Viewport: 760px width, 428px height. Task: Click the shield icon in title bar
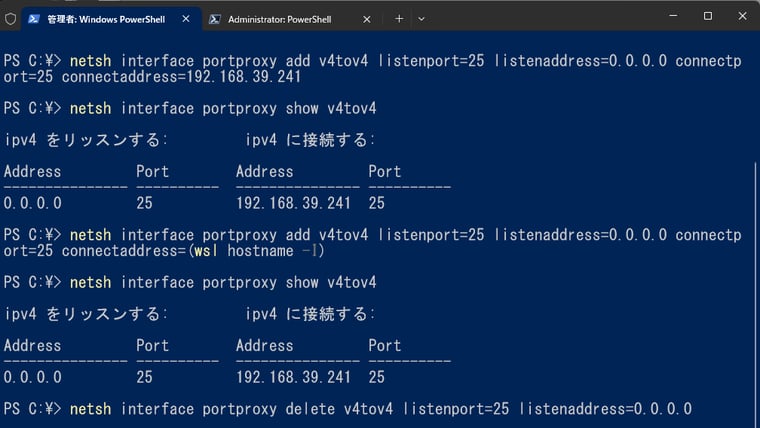(11, 19)
